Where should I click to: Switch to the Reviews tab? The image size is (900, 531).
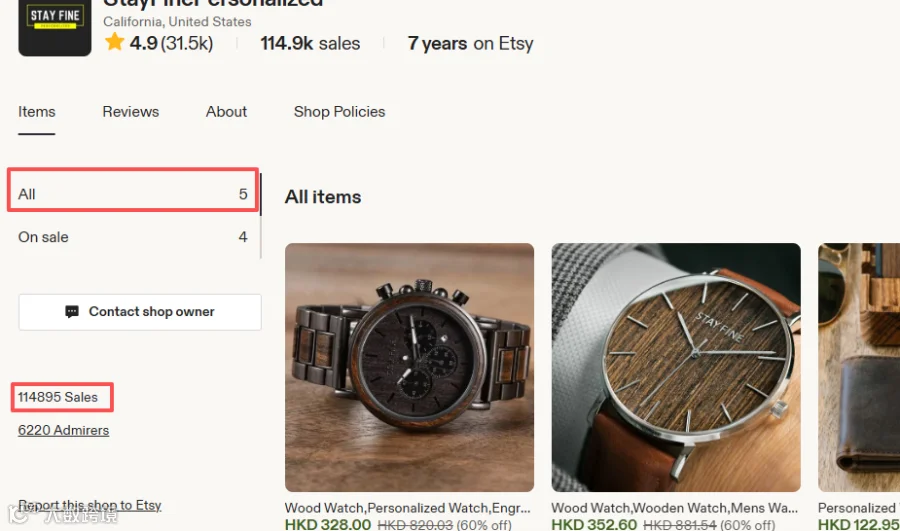click(x=130, y=112)
